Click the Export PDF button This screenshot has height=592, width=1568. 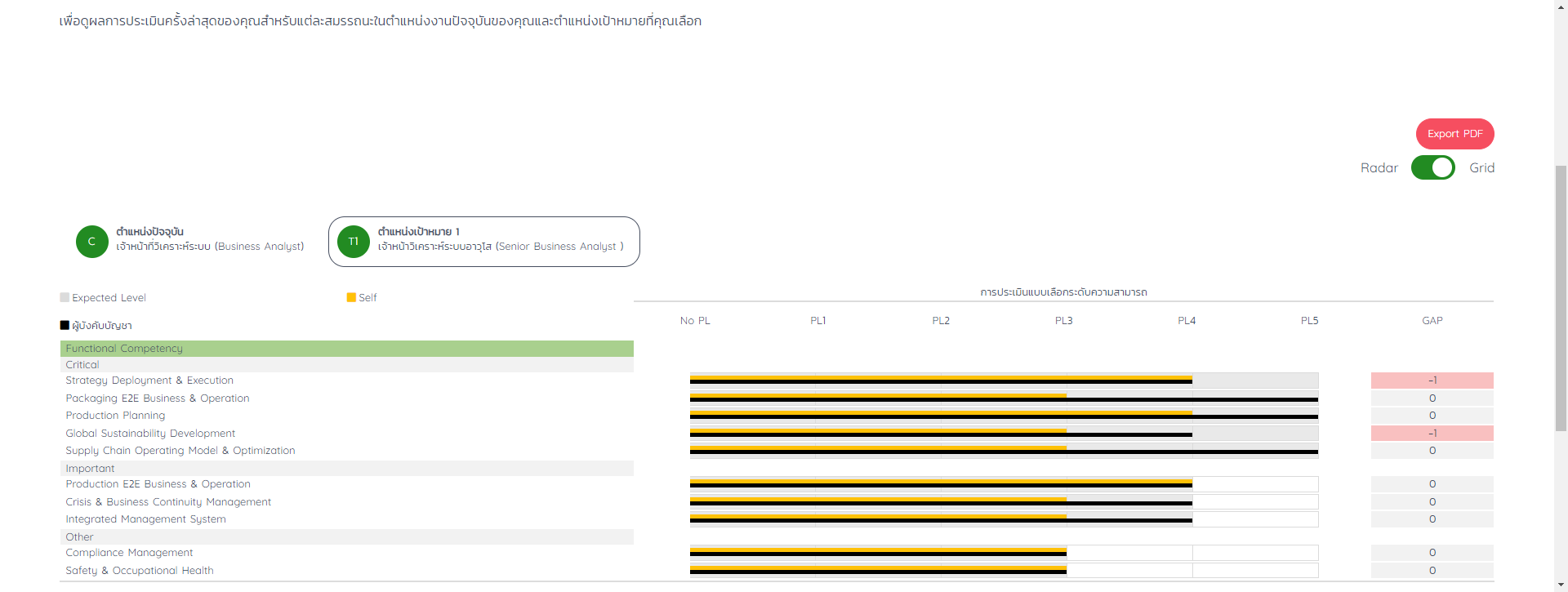[1454, 134]
